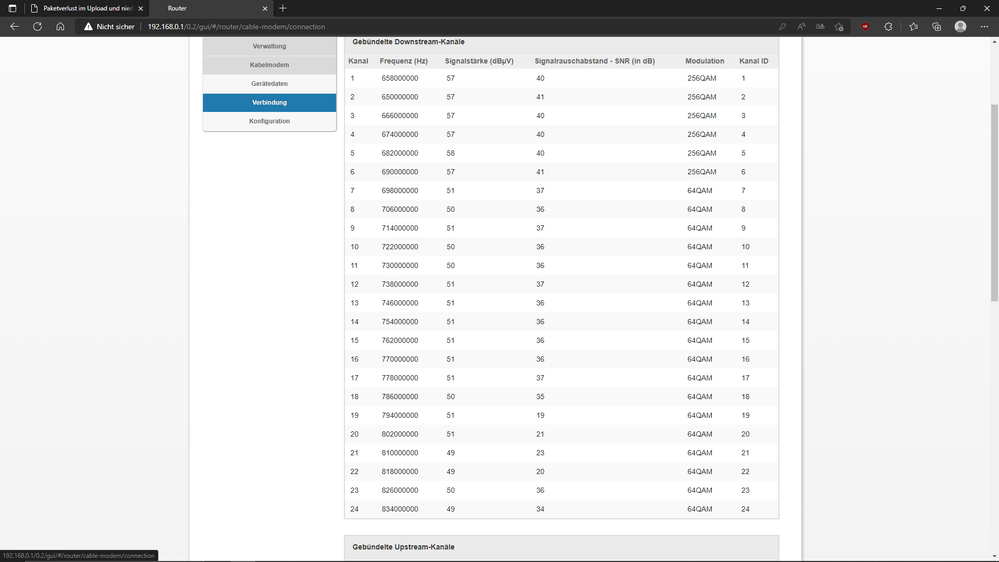The width and height of the screenshot is (999, 562).
Task: Select frequency value 834000000
Action: [400, 509]
